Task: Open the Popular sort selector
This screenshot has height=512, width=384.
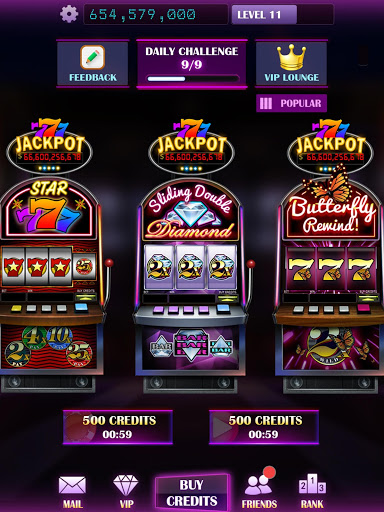Action: click(291, 103)
